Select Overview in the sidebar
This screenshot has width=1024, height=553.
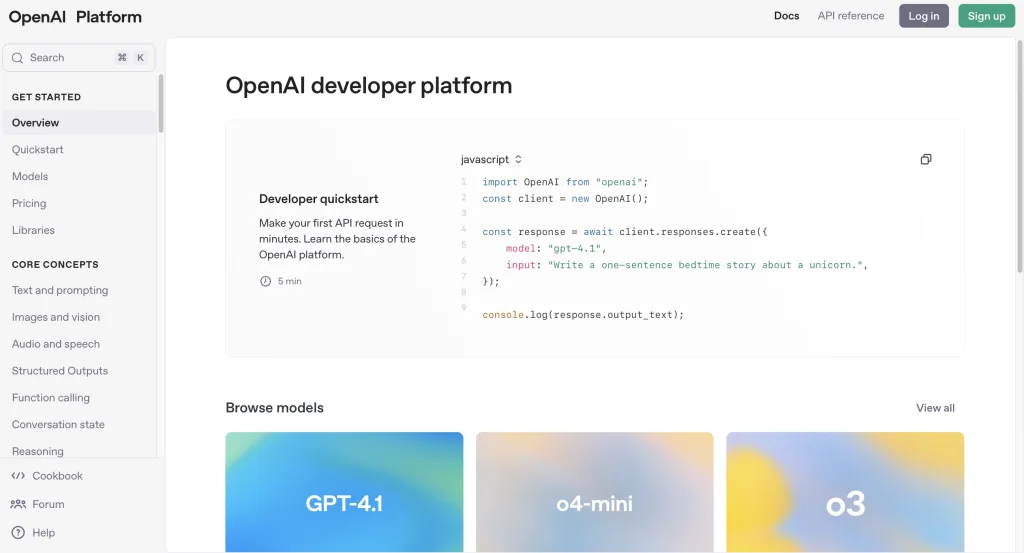(x=79, y=123)
